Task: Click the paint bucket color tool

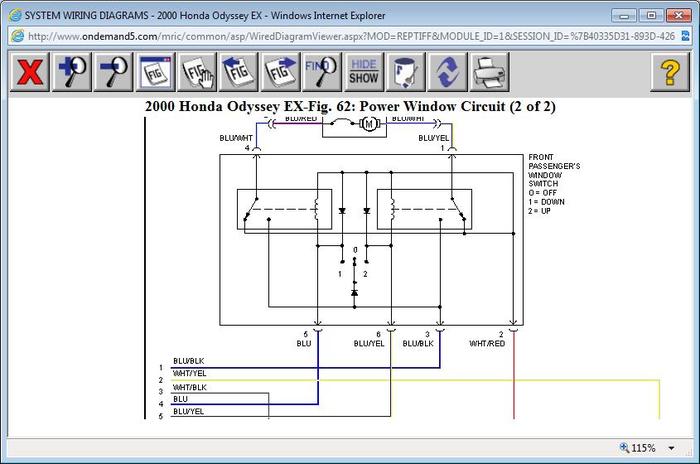Action: click(x=405, y=71)
